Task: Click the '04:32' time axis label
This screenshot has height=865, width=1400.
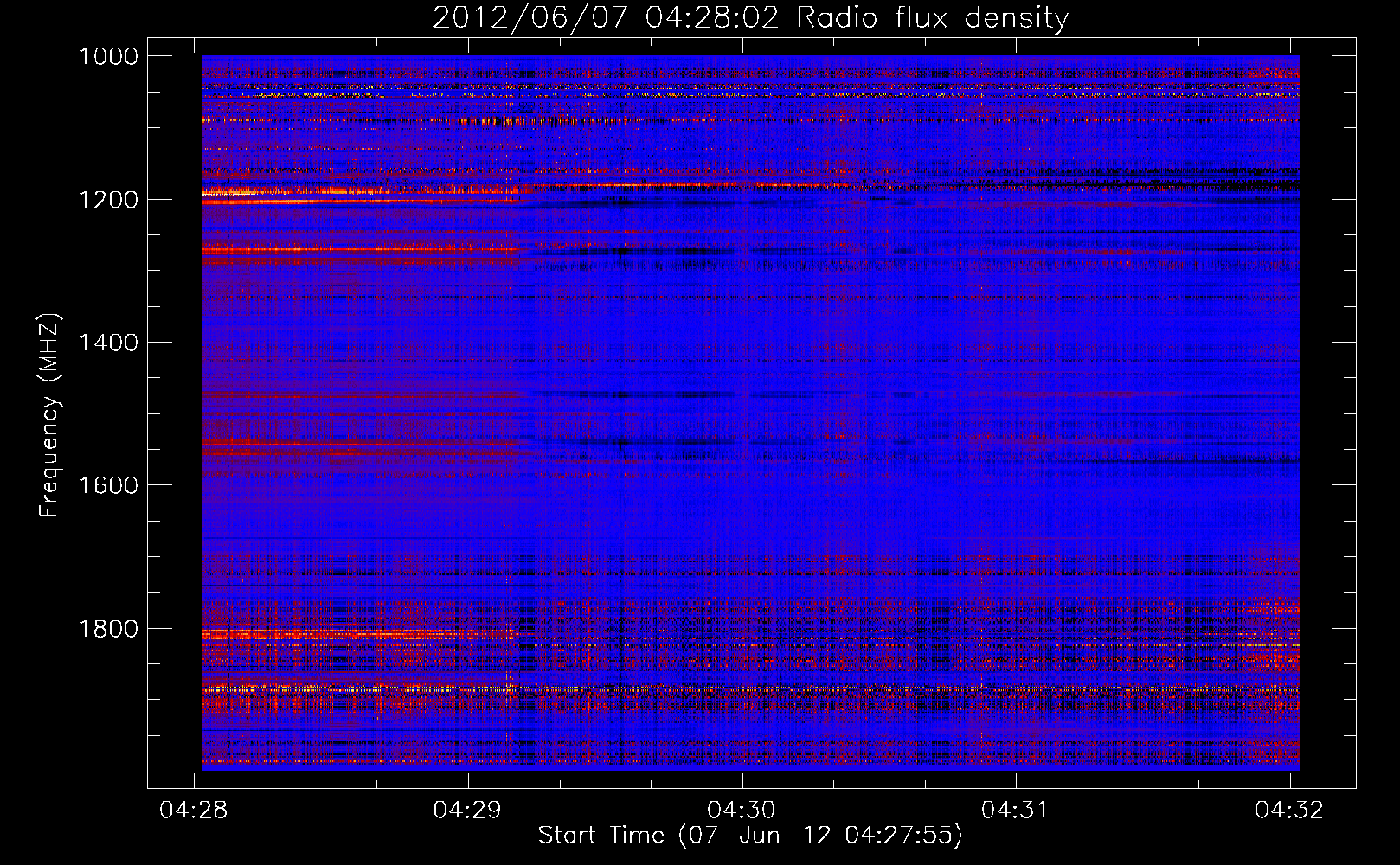Action: point(1289,810)
